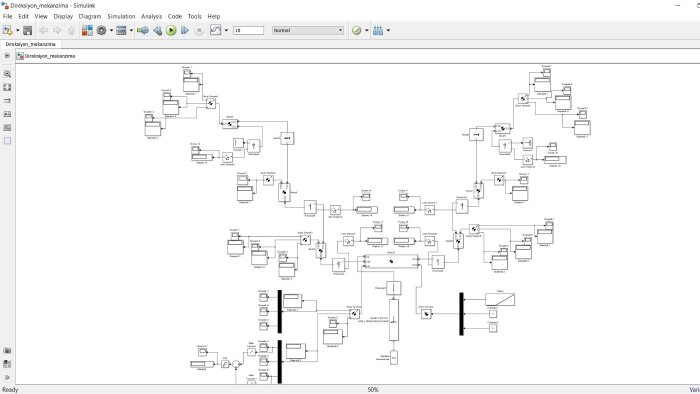
Task: Open the Edit menu
Action: point(24,16)
